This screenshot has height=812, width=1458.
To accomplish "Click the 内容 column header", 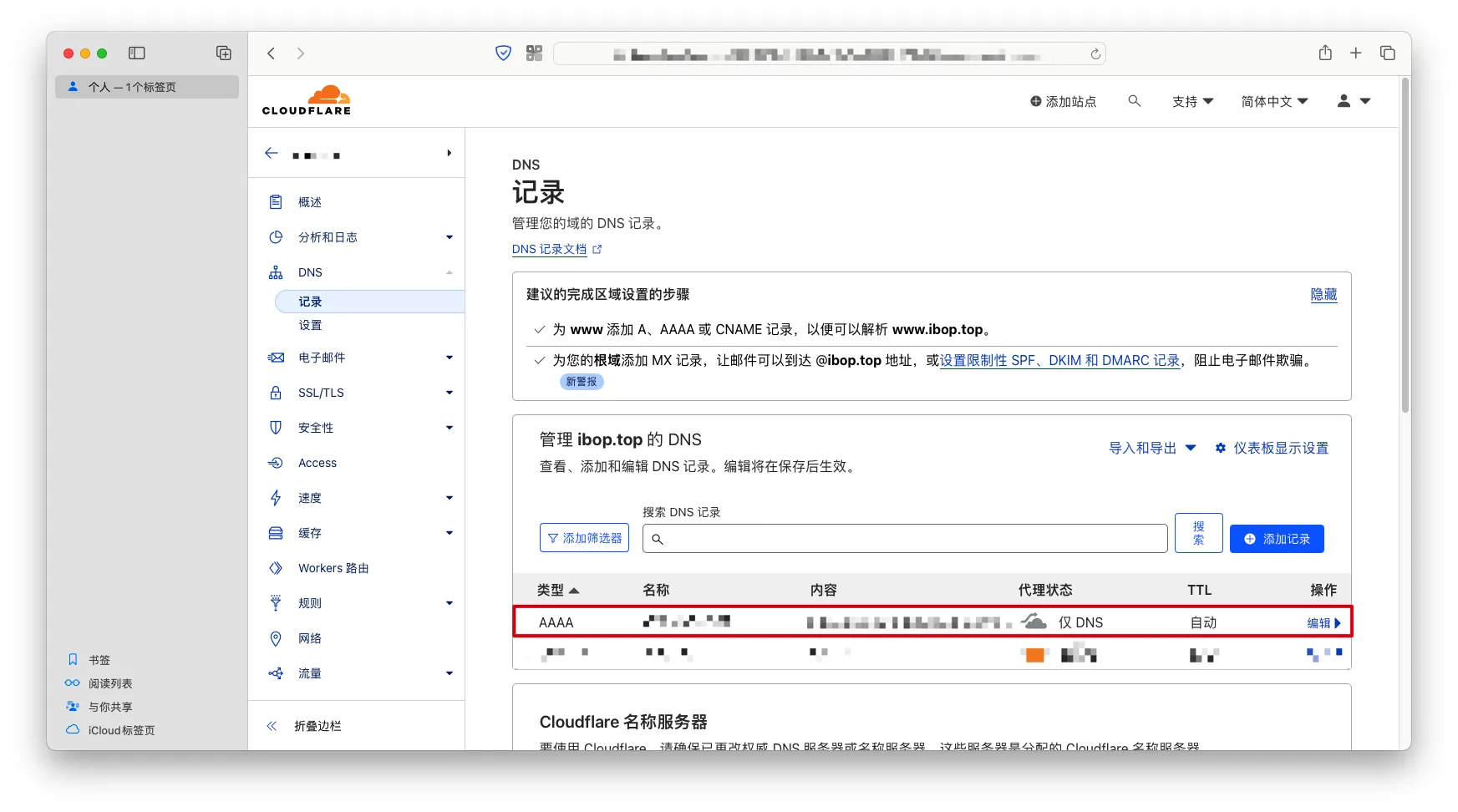I will 823,590.
